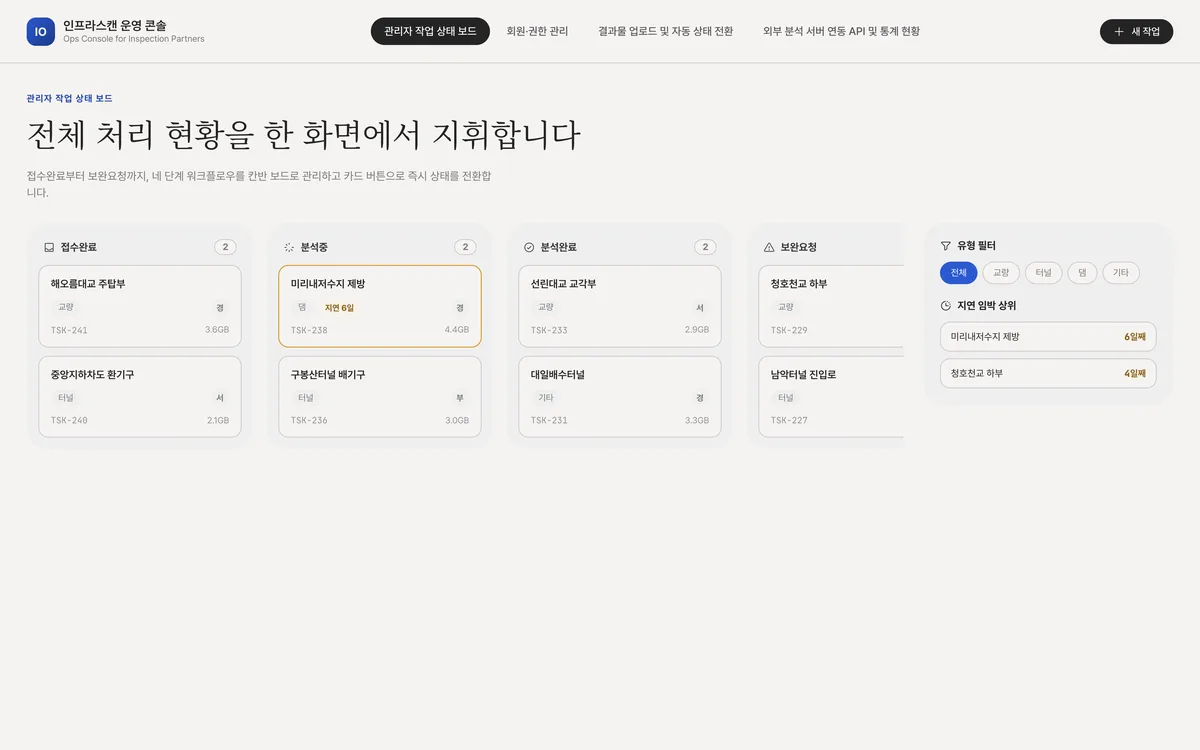Open the 해오름대교 주탑부 card
The width and height of the screenshot is (1200, 750).
[140, 306]
